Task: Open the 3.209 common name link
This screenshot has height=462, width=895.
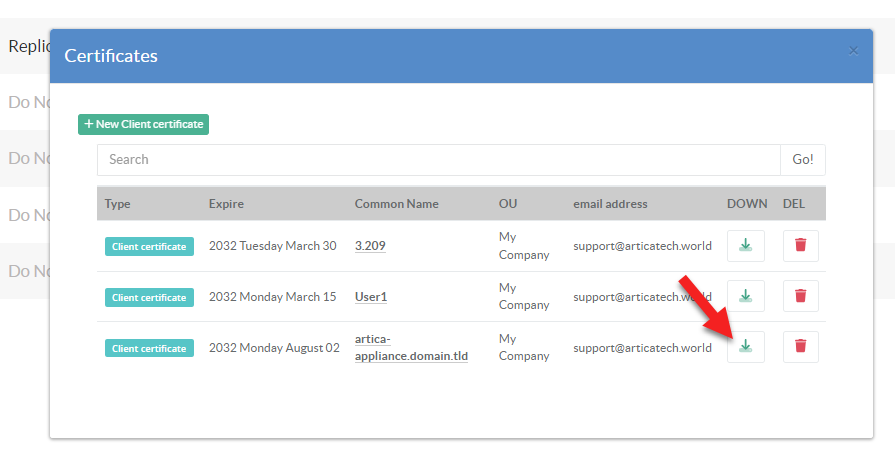Action: [370, 246]
